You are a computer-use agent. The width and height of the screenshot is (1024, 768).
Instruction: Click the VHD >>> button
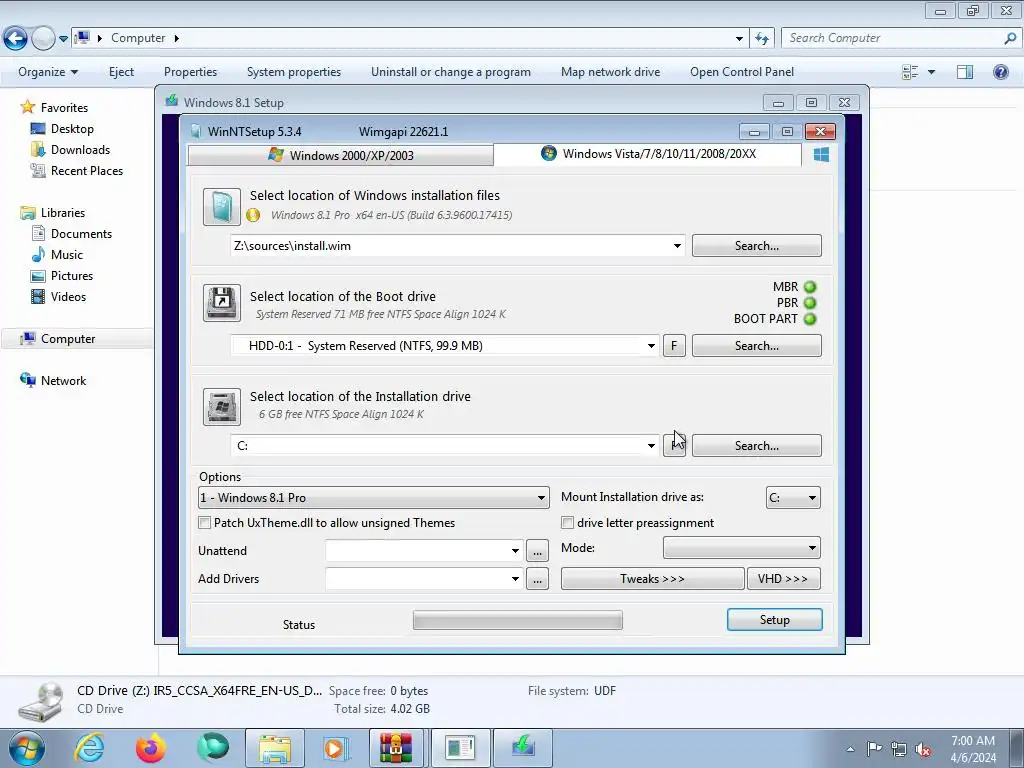click(783, 579)
